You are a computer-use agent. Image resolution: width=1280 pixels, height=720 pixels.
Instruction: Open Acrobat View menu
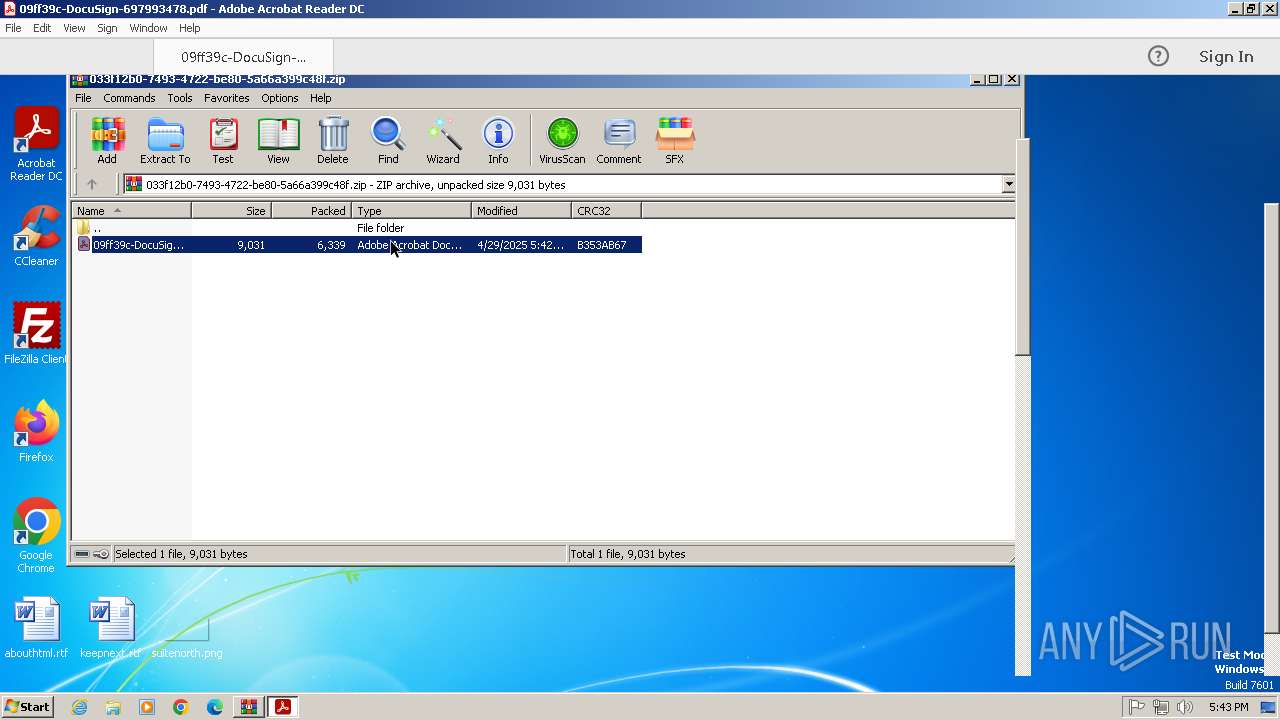(74, 28)
